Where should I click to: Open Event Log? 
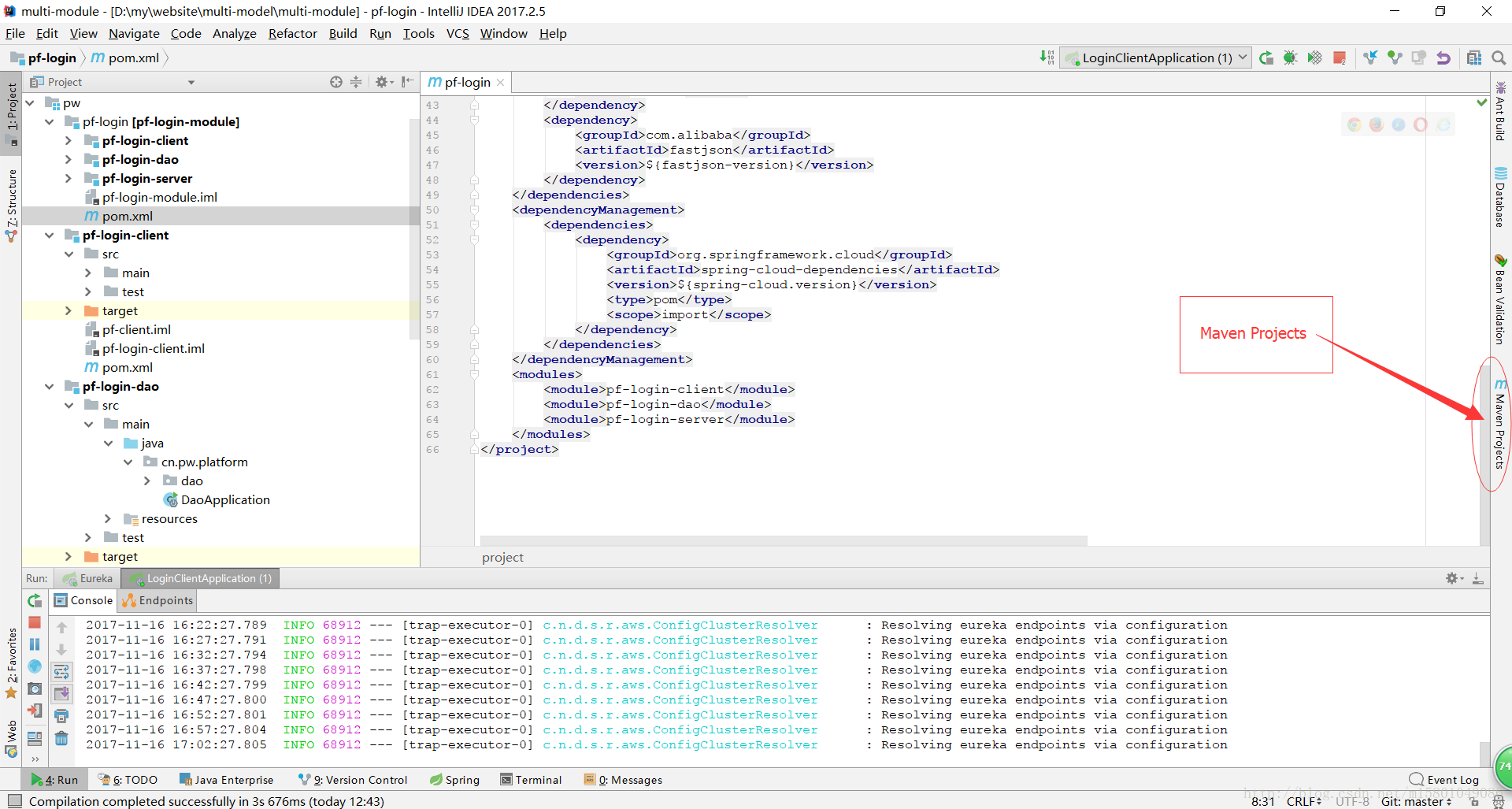click(x=1444, y=780)
